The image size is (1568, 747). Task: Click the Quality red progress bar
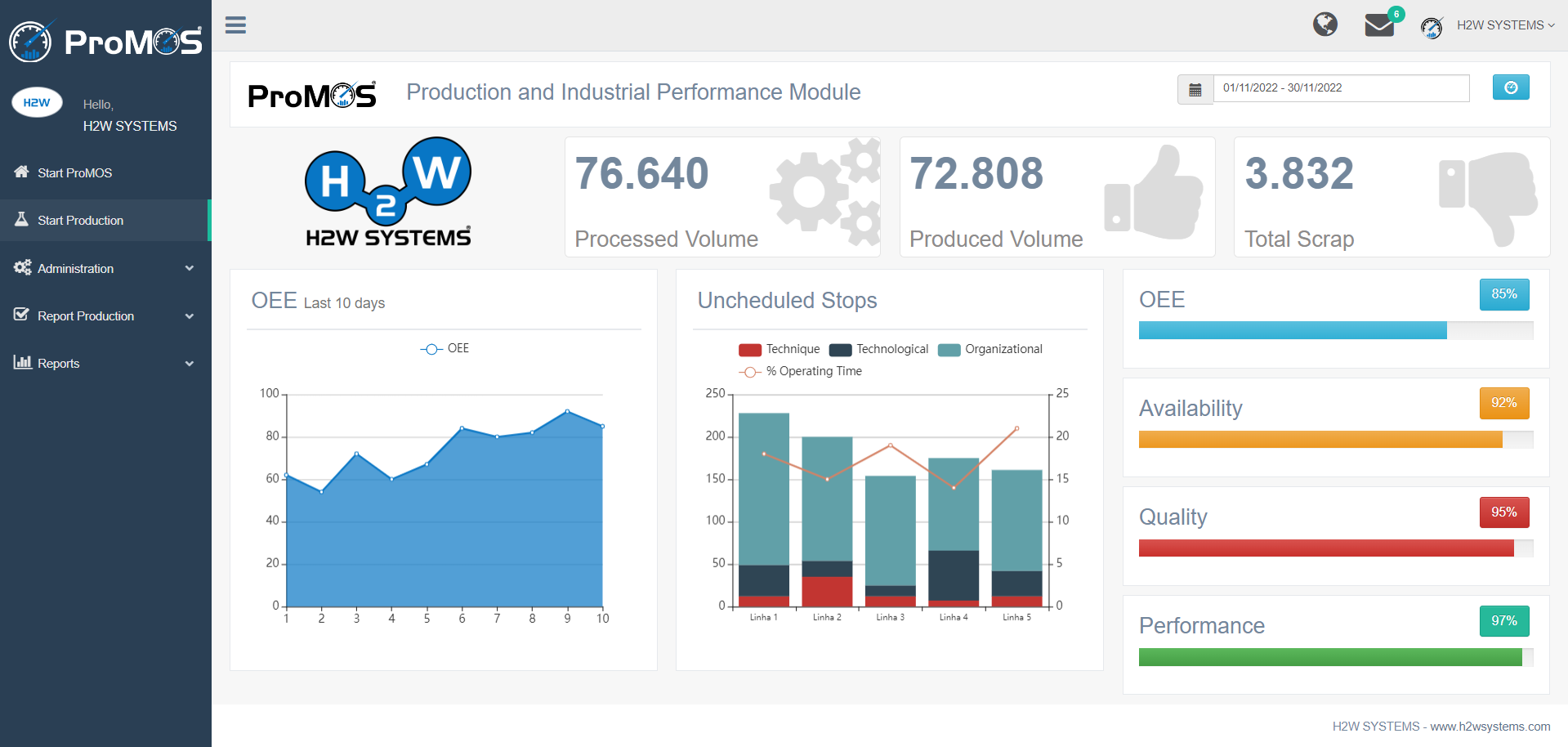(x=1326, y=548)
